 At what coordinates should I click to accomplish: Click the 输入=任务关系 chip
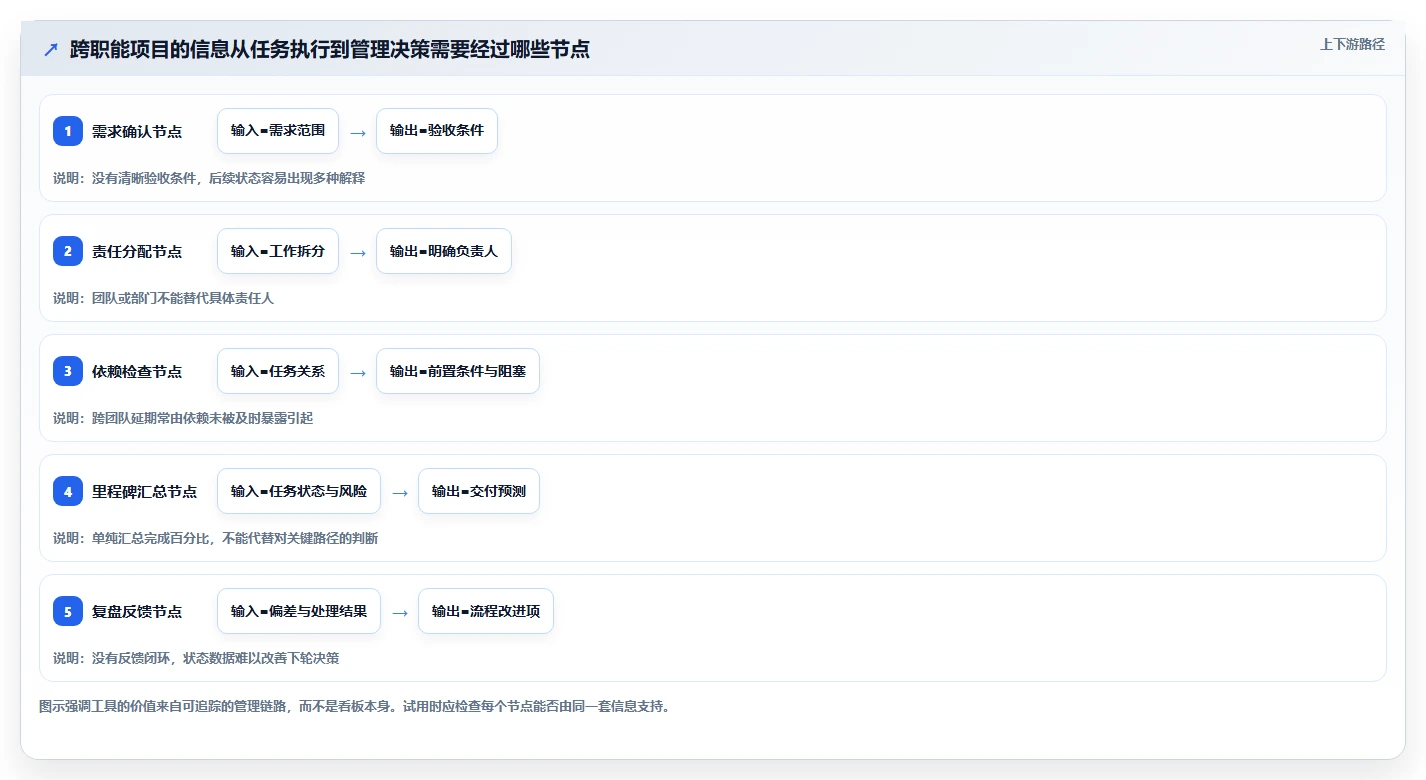(278, 371)
